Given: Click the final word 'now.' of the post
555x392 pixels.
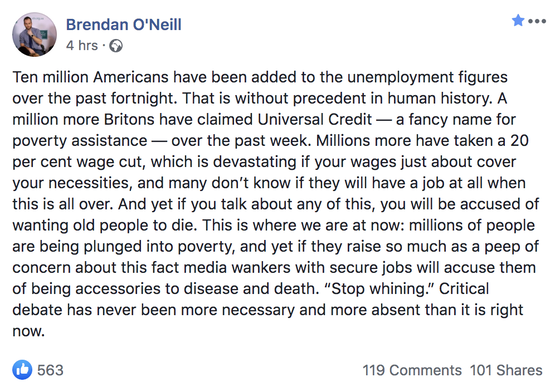Looking at the screenshot, I should (29, 331).
